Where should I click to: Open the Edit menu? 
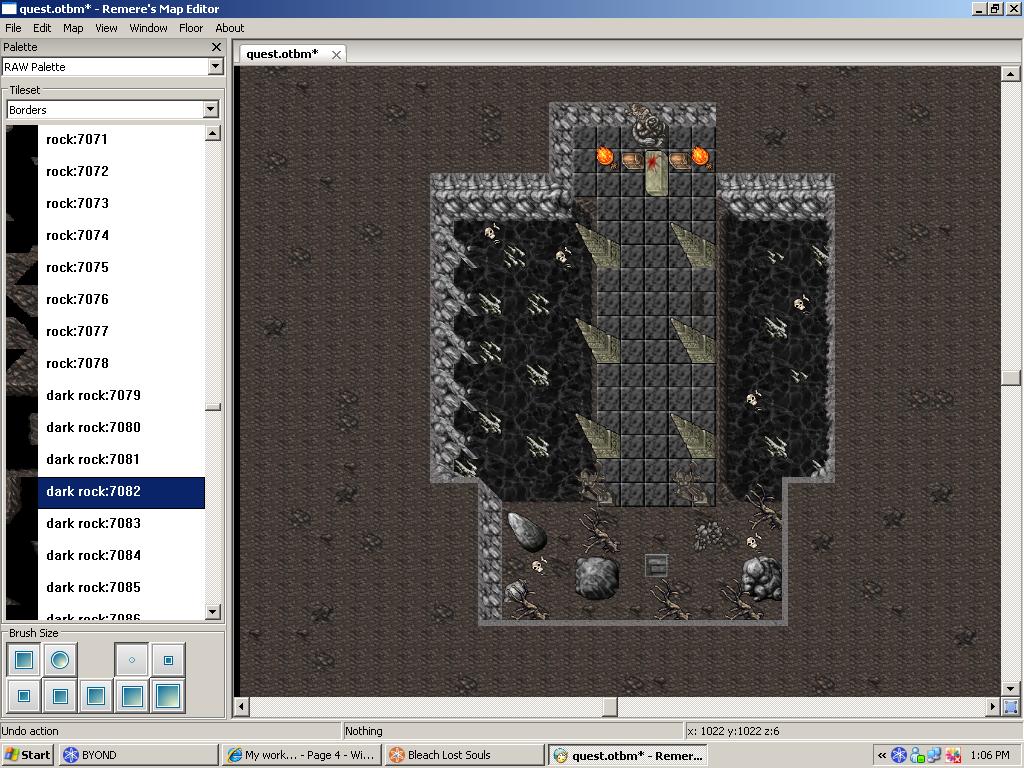42,28
